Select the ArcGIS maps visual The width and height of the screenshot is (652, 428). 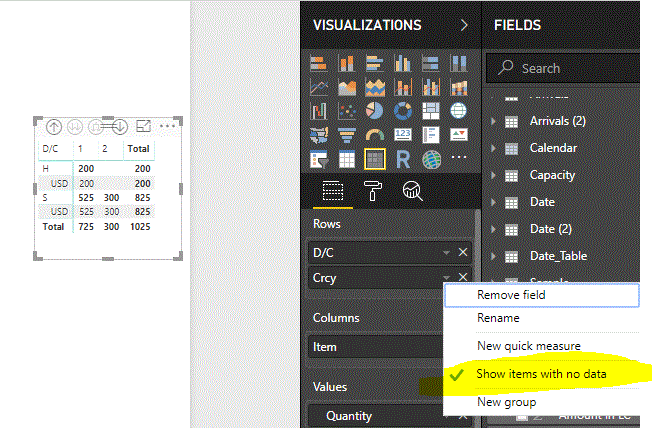431,159
